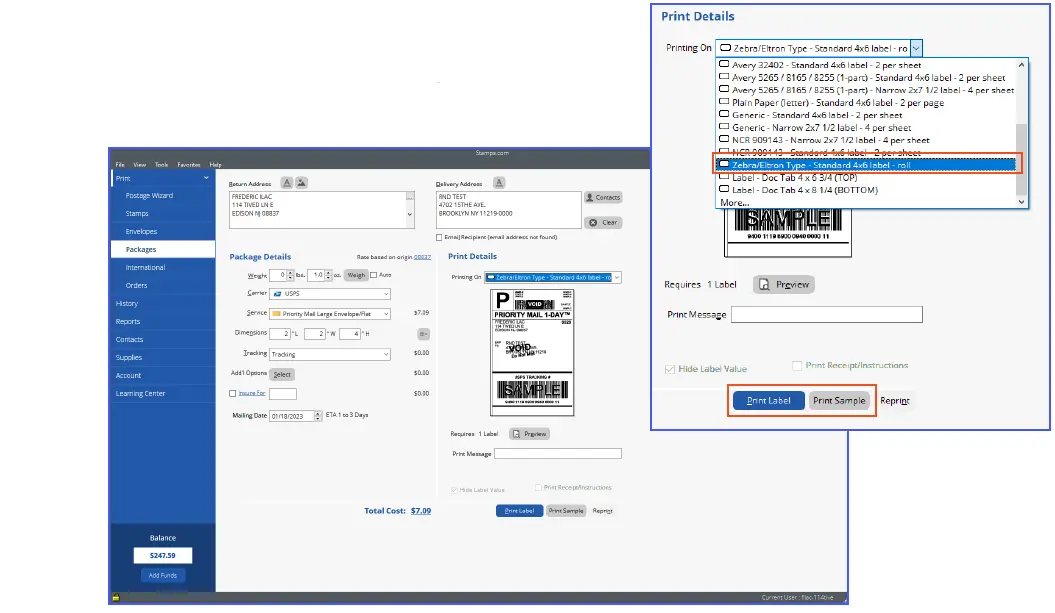Click Reprint in the main window
The width and height of the screenshot is (1055, 613).
point(602,511)
